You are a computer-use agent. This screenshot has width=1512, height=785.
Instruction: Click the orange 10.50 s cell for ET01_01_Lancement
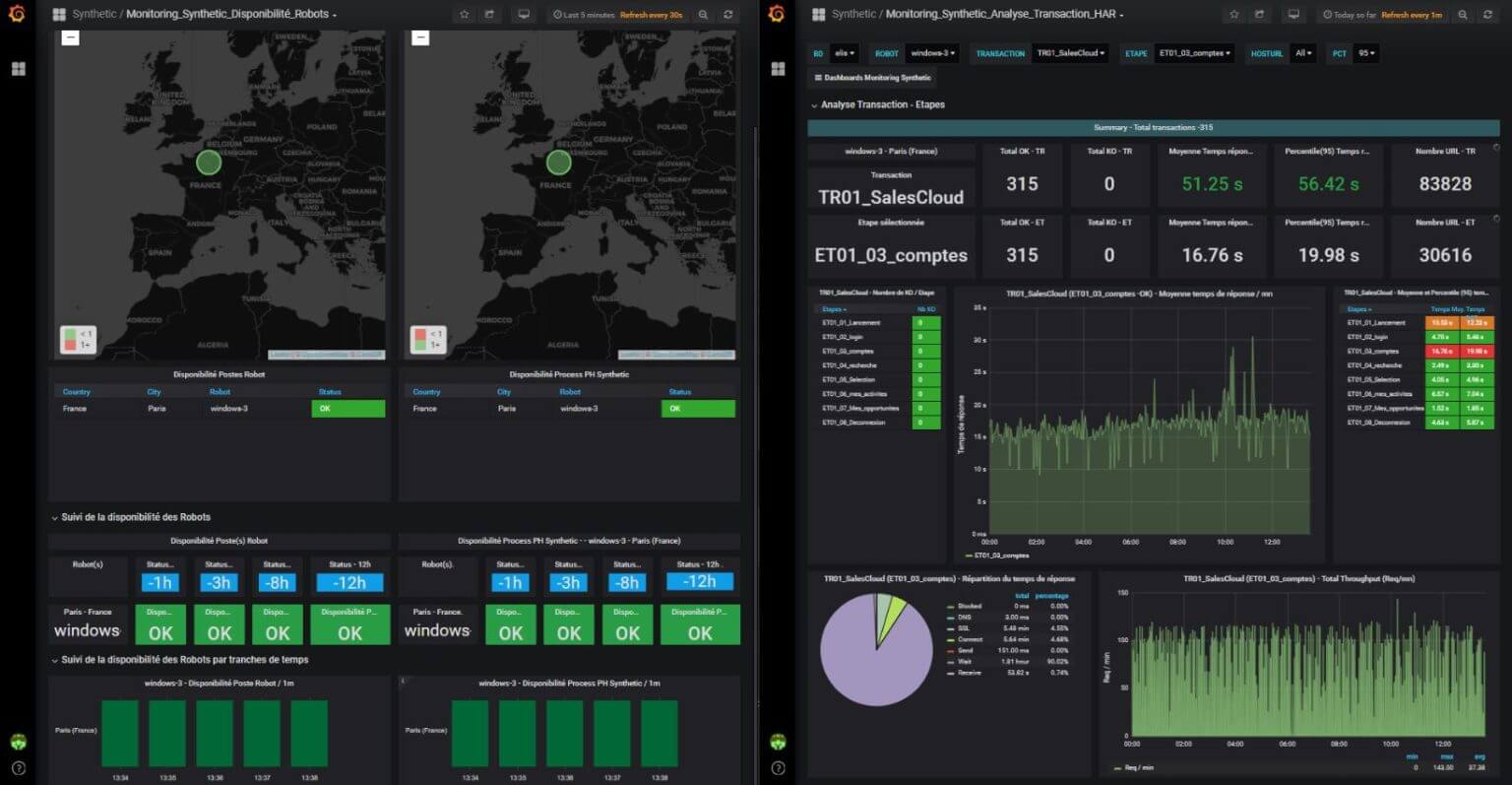1442,323
